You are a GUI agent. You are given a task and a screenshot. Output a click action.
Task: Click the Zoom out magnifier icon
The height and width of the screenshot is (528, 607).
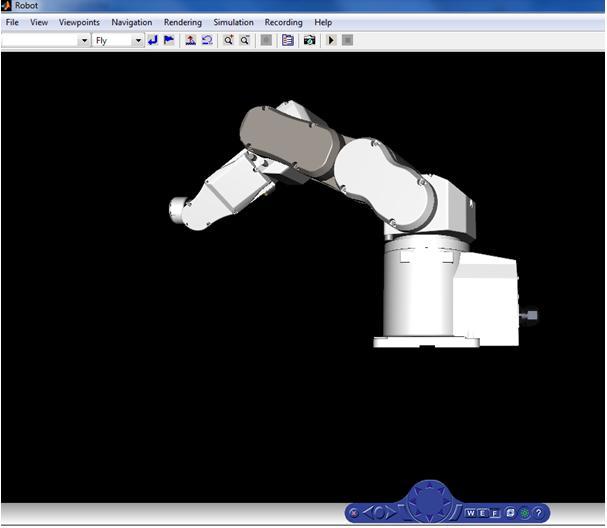coord(245,40)
